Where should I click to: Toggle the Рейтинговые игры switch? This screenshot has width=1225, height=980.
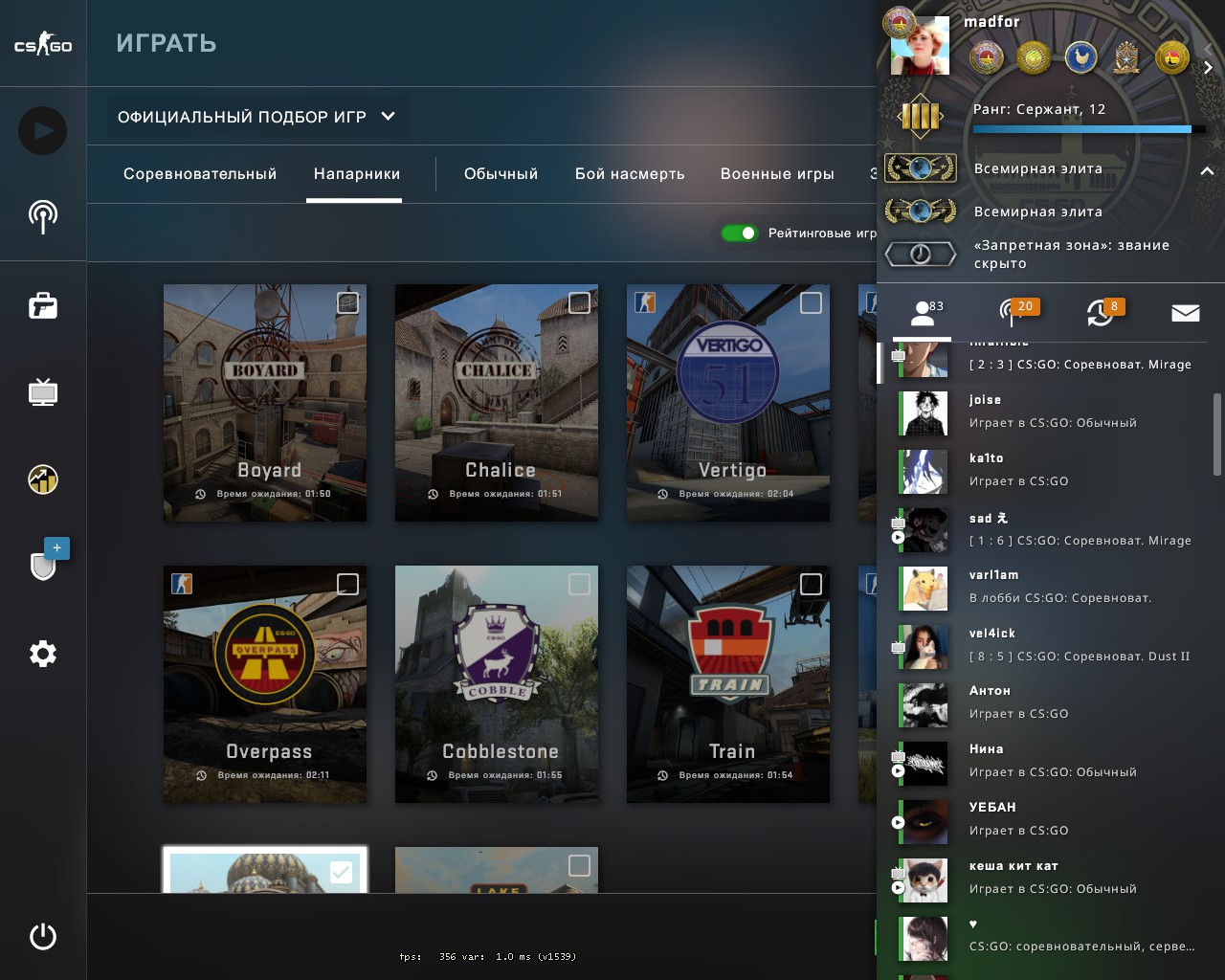[740, 233]
